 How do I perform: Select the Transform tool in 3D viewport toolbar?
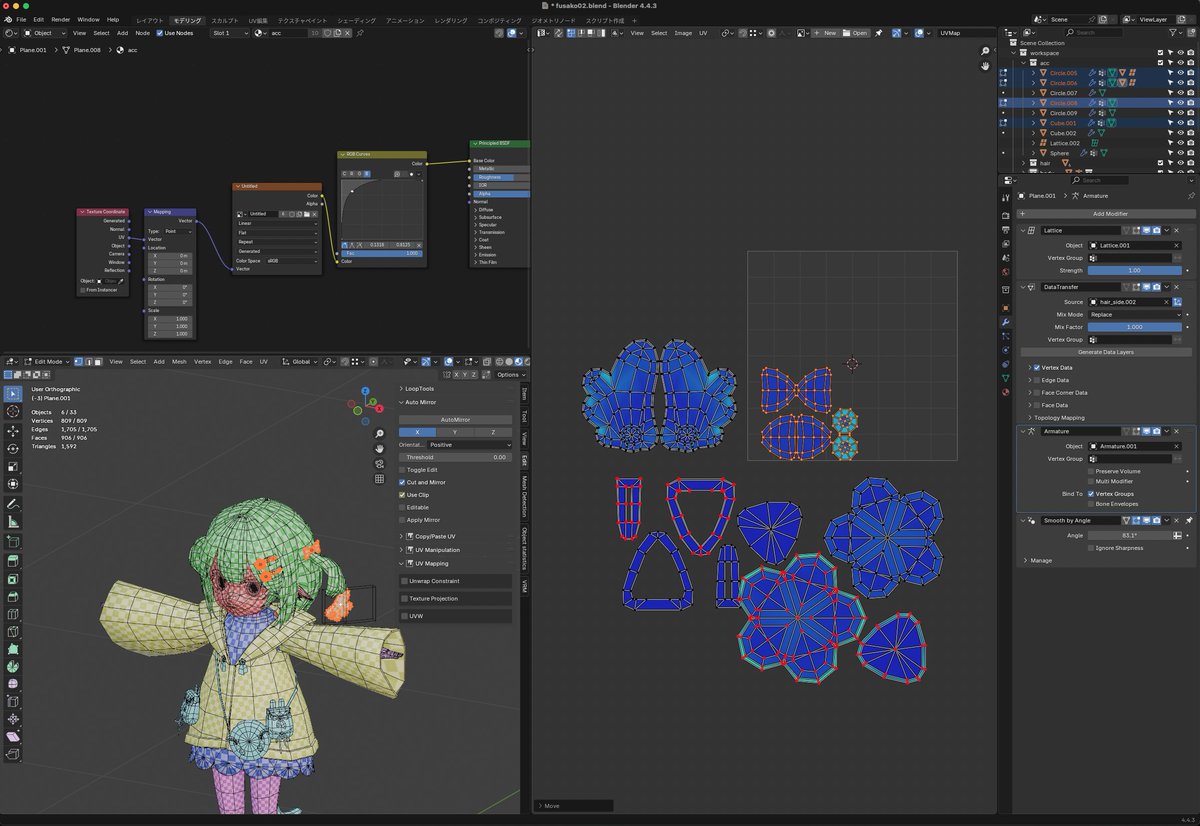coord(13,484)
